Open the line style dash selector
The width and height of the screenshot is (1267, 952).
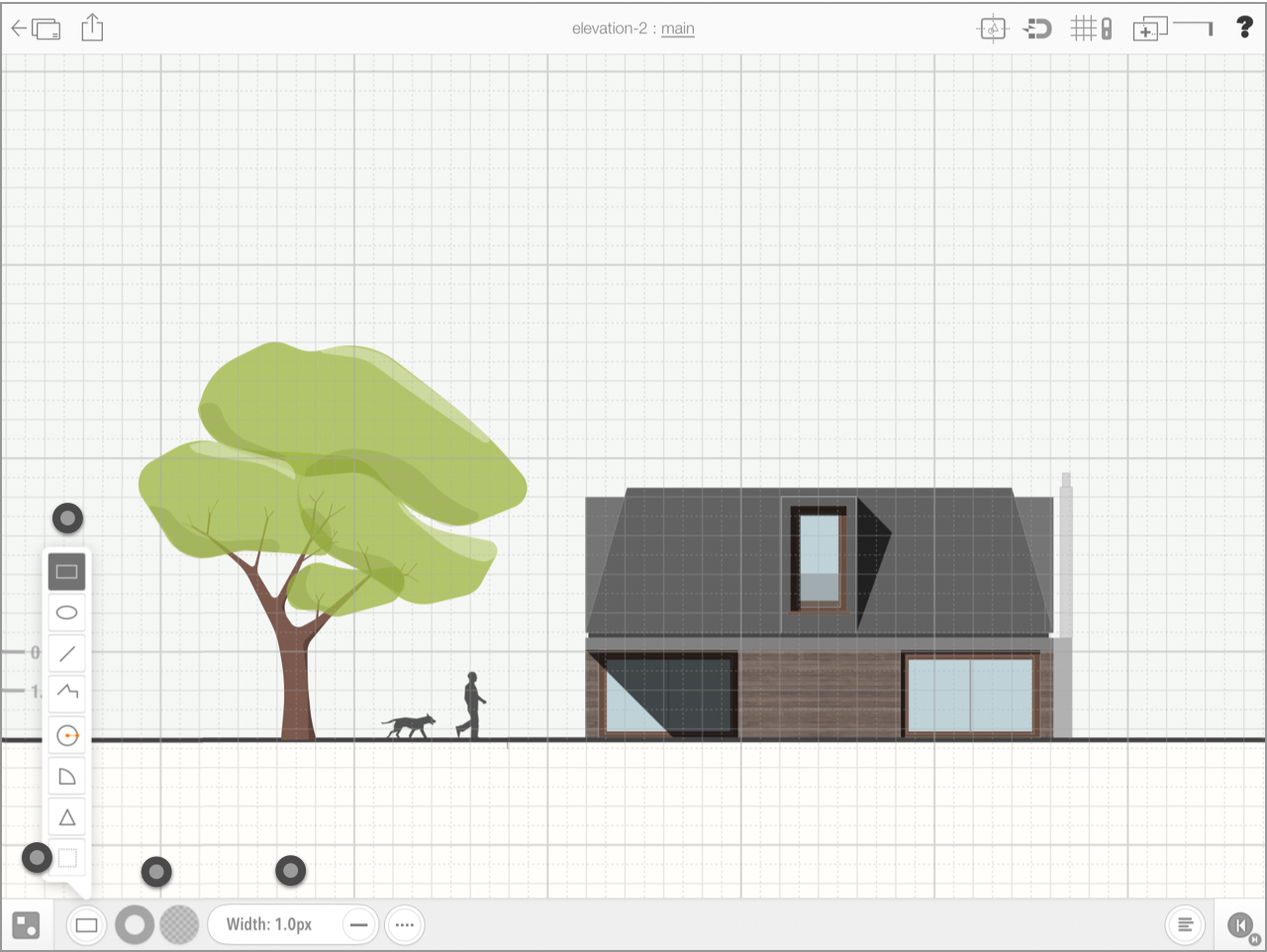(359, 925)
